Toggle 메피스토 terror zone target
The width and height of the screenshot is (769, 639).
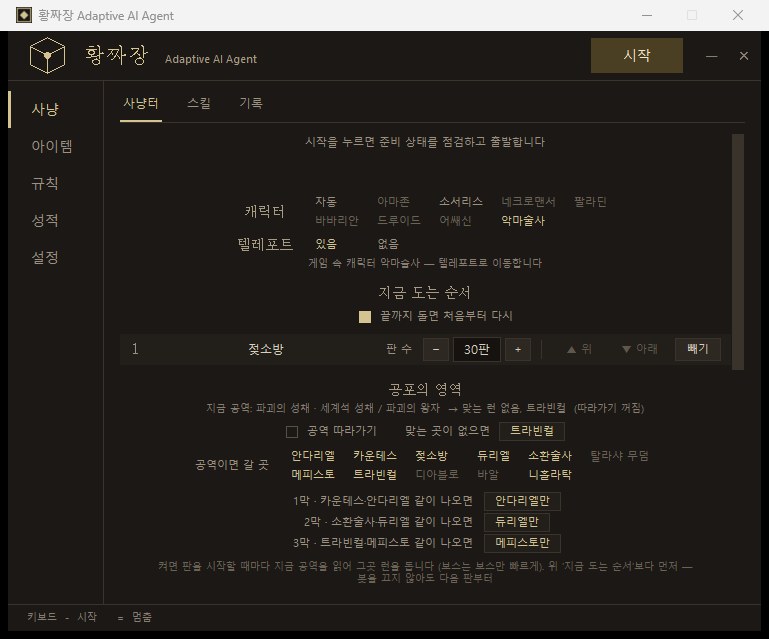[313, 475]
